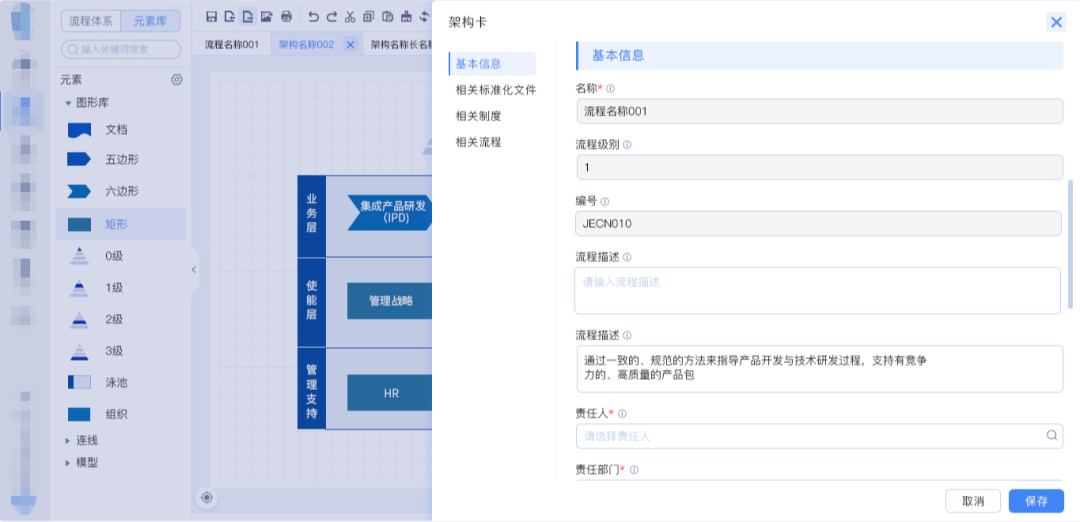
Task: Switch to the 流程体系 toggle
Action: [x=91, y=21]
